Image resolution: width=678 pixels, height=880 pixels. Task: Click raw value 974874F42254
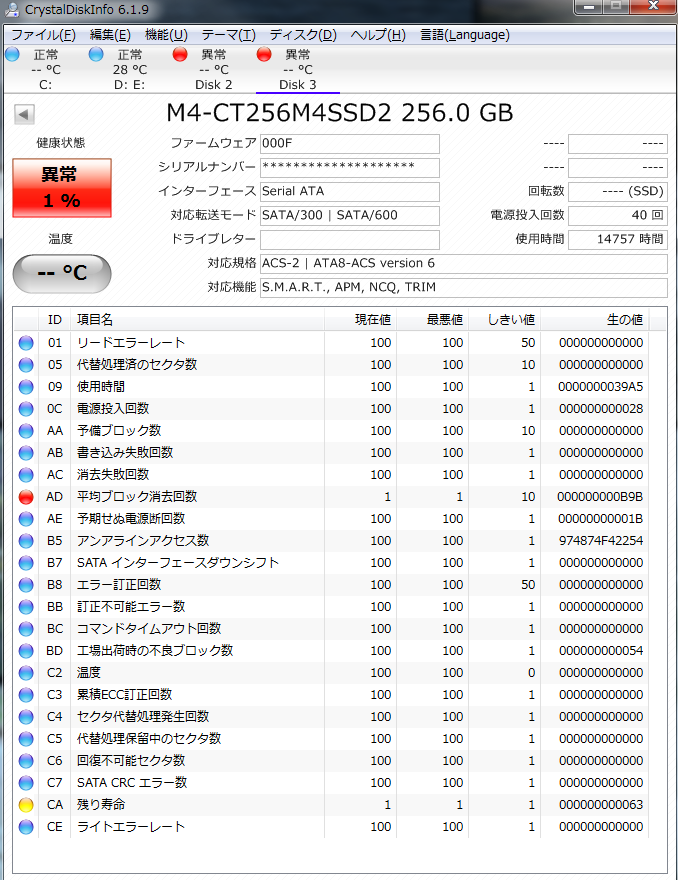tap(601, 541)
